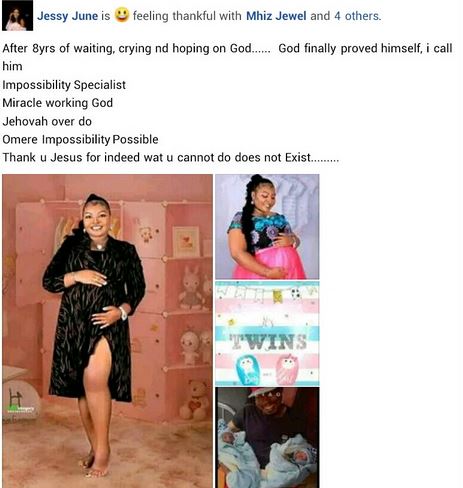Open the large black dress maternity photo

(x=107, y=331)
